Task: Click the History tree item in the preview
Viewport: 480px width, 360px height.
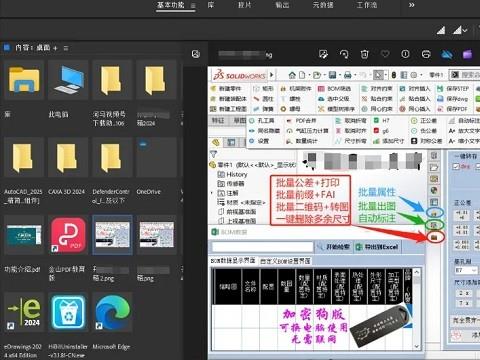Action: pos(233,174)
